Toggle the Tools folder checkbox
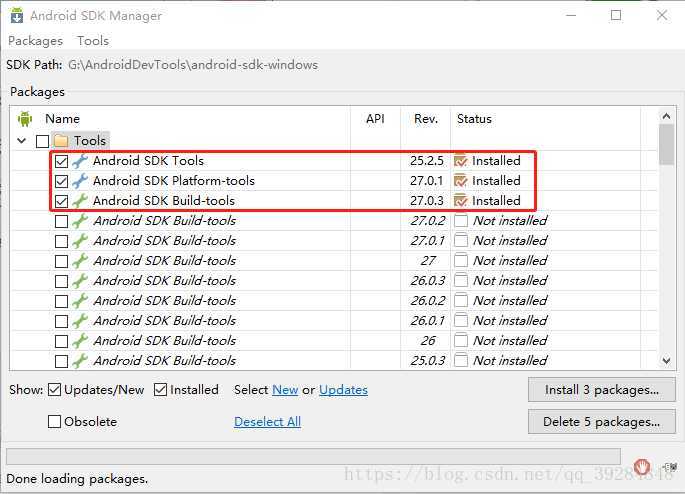Viewport: 685px width, 494px height. [42, 141]
